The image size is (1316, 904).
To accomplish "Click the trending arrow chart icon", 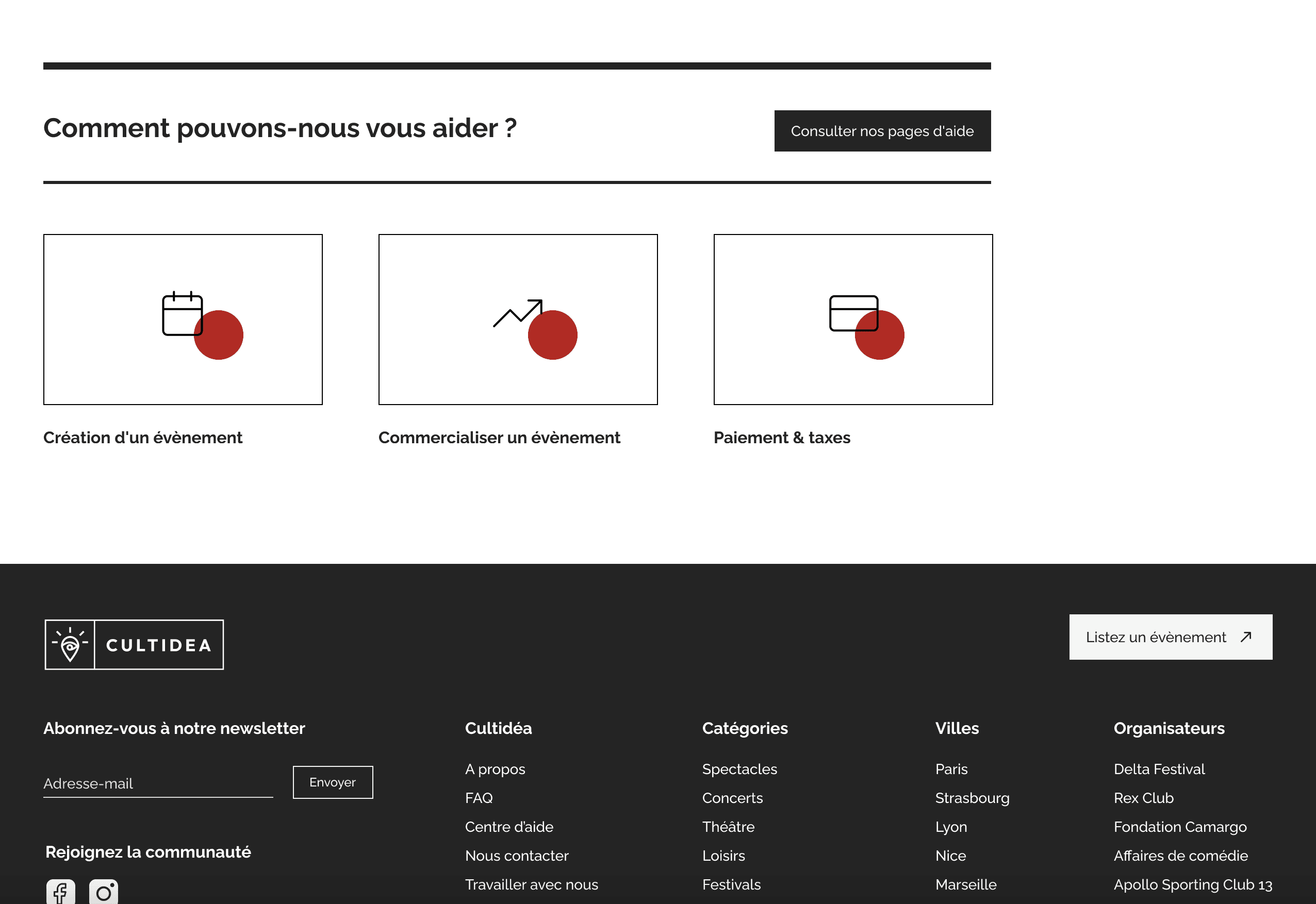I will tap(517, 313).
